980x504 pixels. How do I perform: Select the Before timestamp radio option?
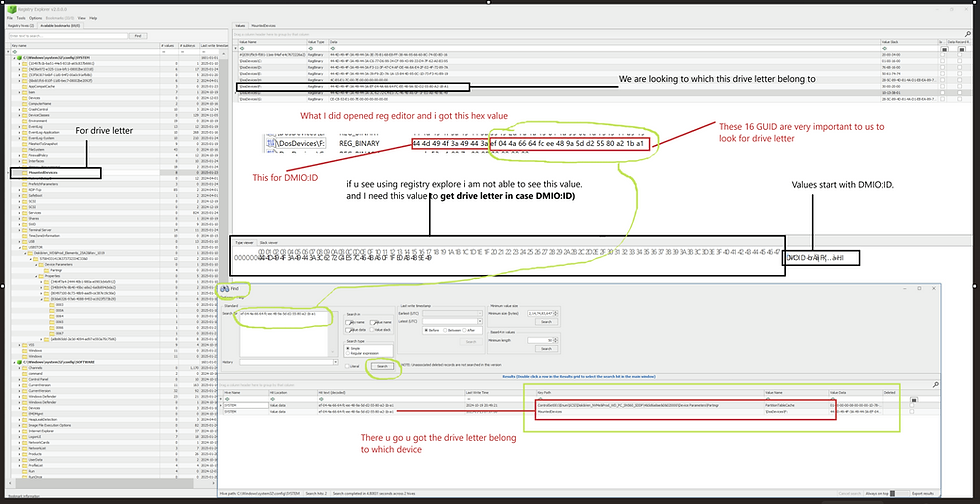point(426,330)
